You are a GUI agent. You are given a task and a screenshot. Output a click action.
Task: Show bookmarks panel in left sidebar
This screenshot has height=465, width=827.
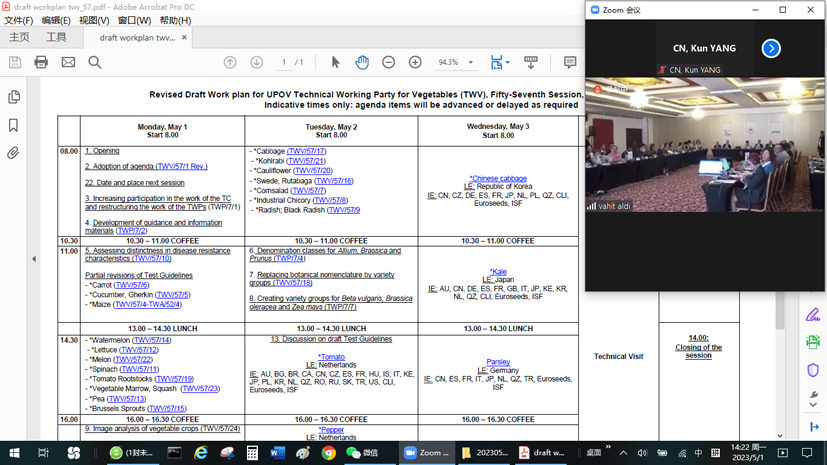coord(14,125)
